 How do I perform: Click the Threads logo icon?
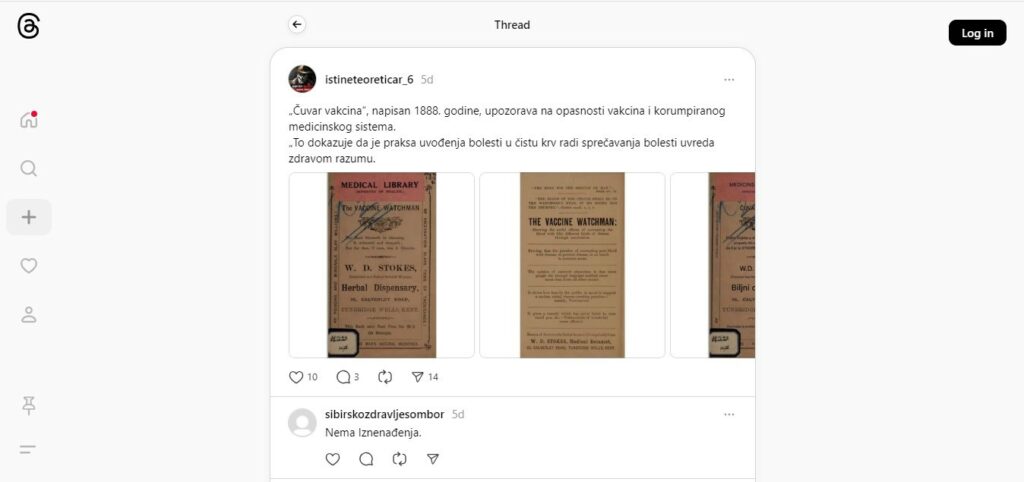(x=28, y=27)
